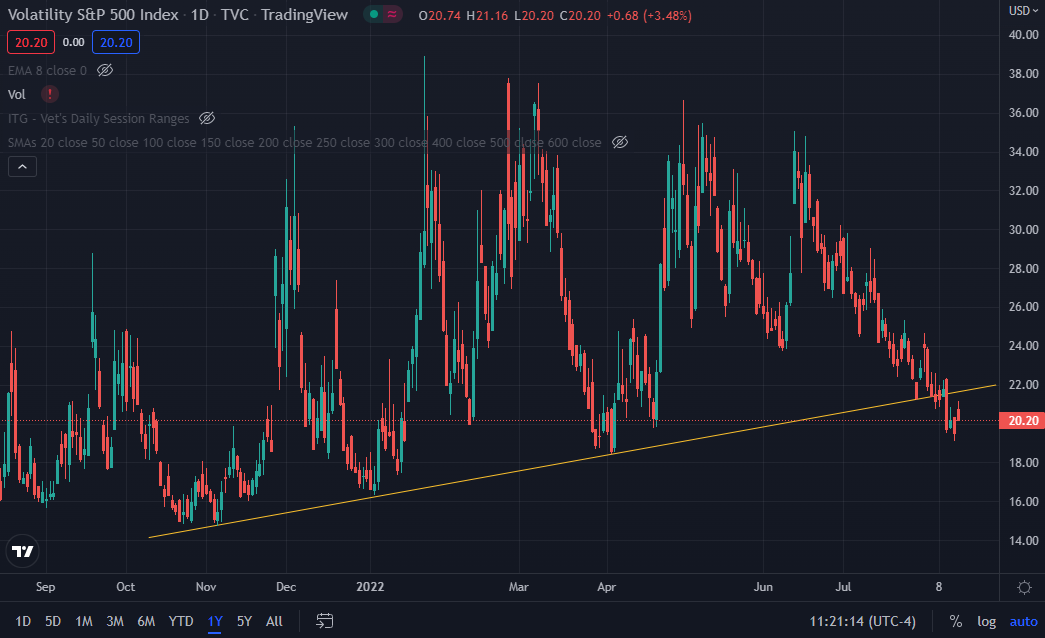Click the 40.00 price axis label
Screen dimensions: 1045x638
(1024, 35)
